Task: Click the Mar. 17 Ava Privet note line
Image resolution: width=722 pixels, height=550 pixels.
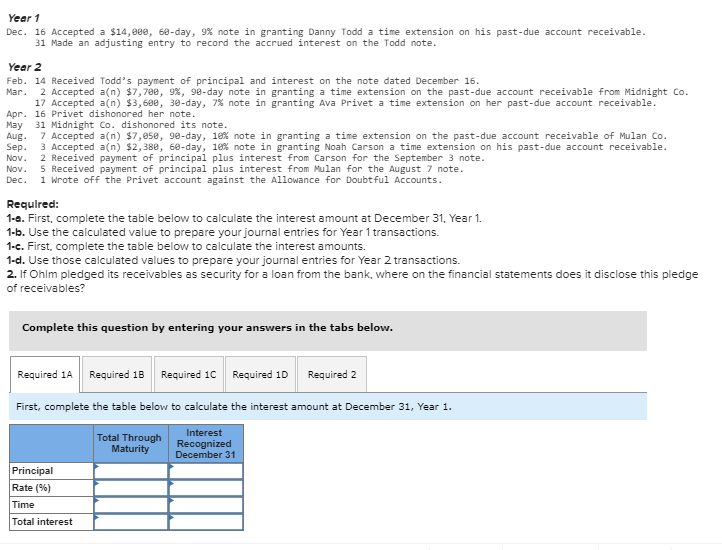Action: (345, 103)
